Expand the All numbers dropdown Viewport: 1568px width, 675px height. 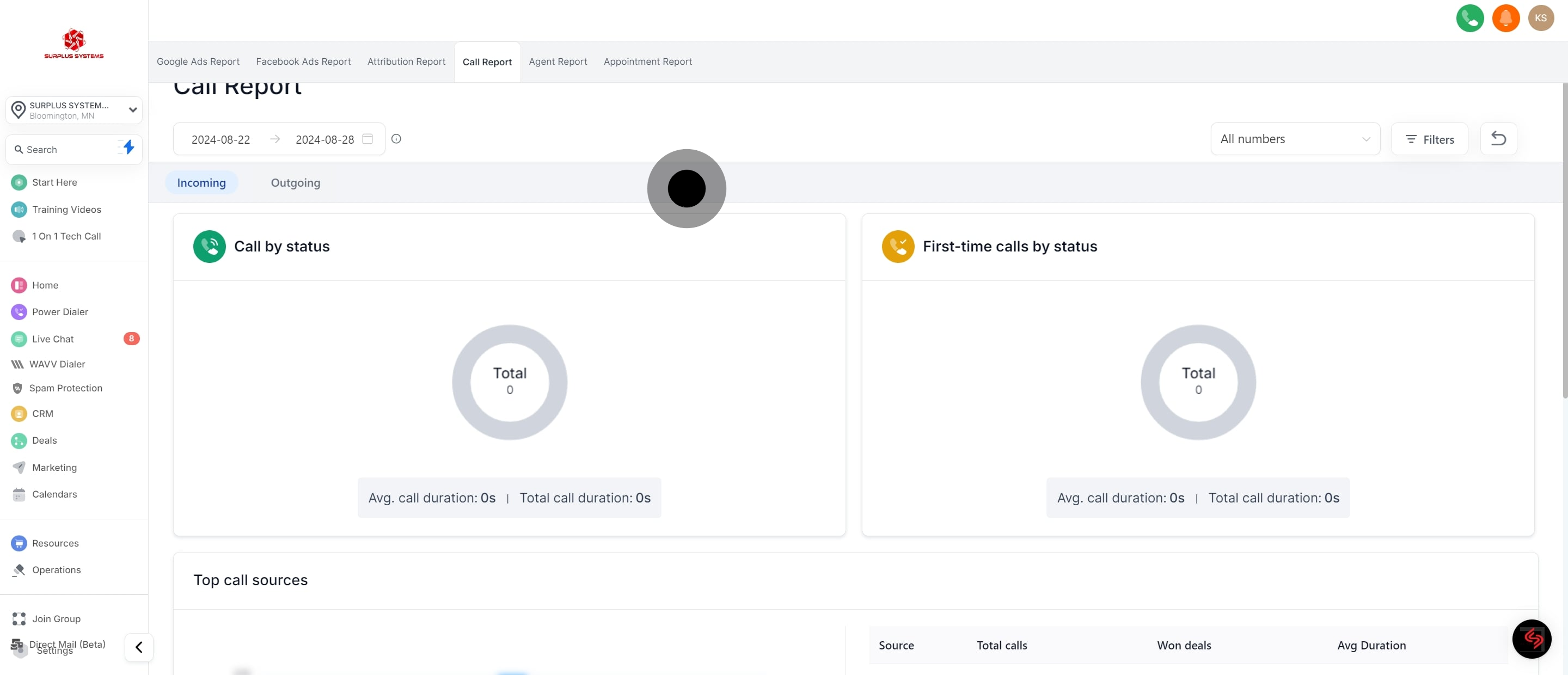(1295, 139)
